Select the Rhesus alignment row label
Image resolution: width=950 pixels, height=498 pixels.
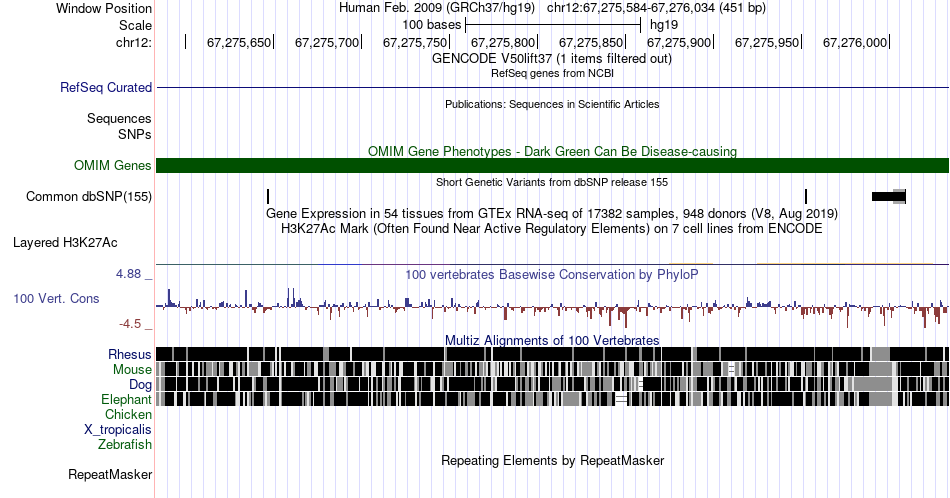coord(130,354)
